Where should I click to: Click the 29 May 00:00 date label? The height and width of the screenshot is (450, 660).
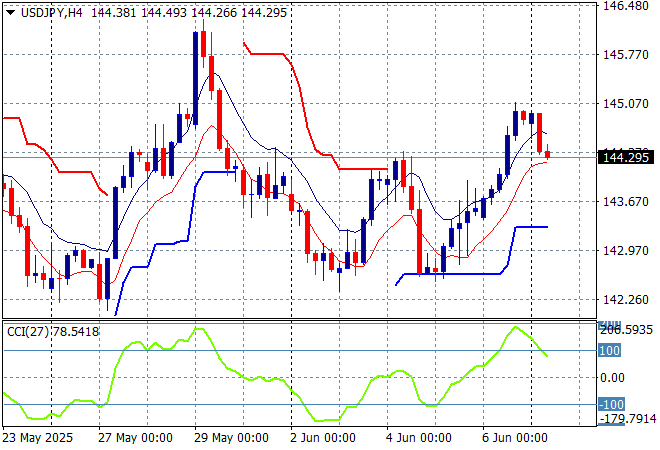point(234,438)
